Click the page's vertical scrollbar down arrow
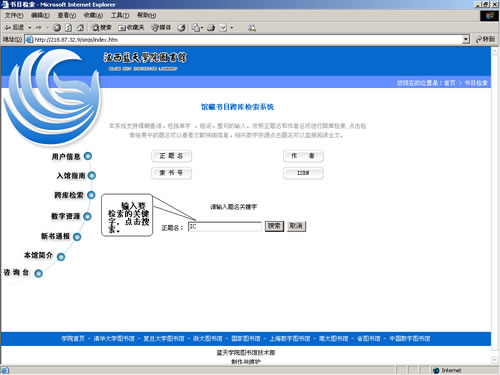The width and height of the screenshot is (500, 375). [495, 360]
